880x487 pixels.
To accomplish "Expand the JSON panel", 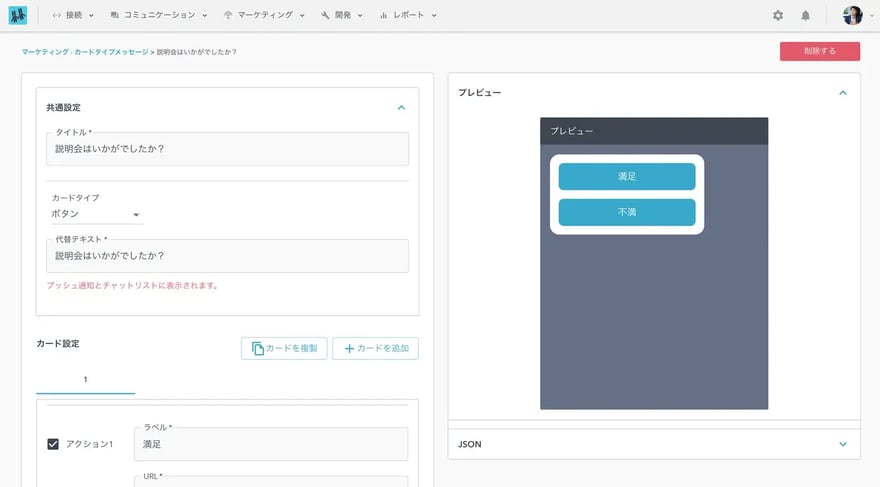I will click(842, 444).
